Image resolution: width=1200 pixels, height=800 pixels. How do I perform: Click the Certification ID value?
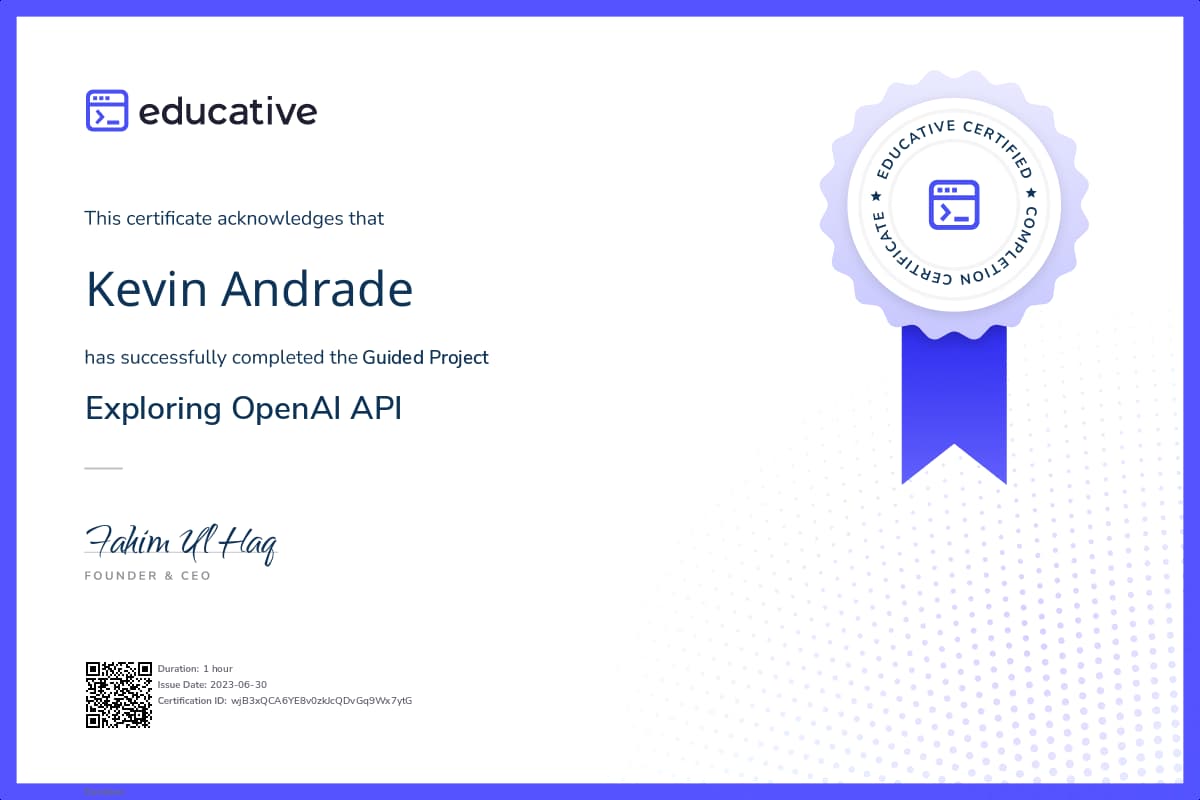pos(321,701)
